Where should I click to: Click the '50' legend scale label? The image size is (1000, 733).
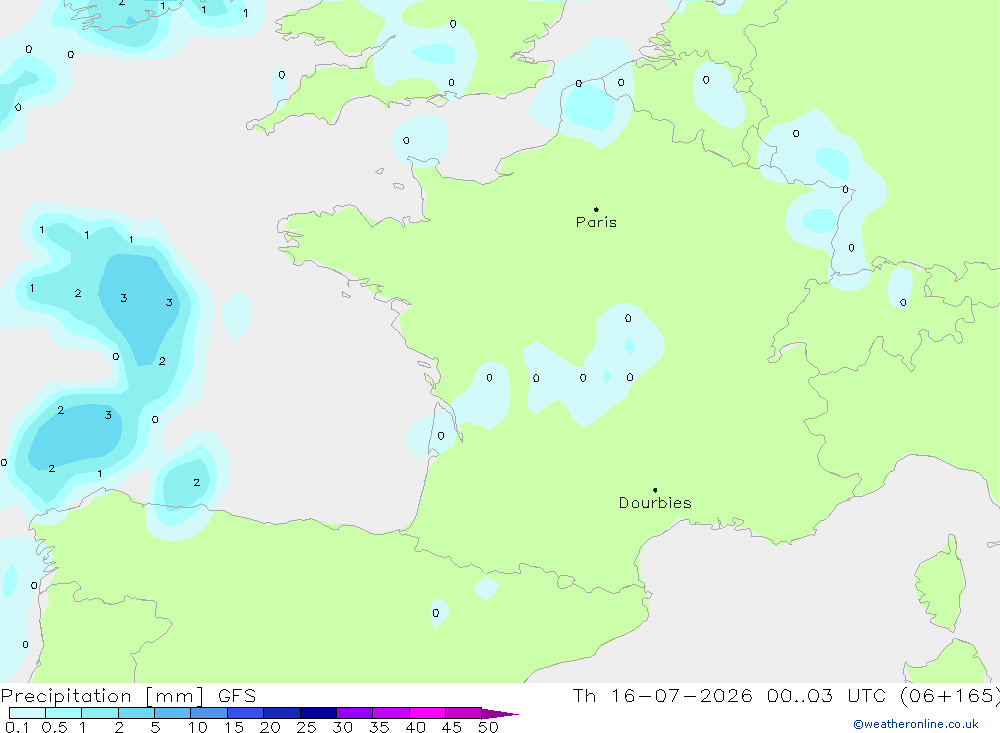(489, 727)
